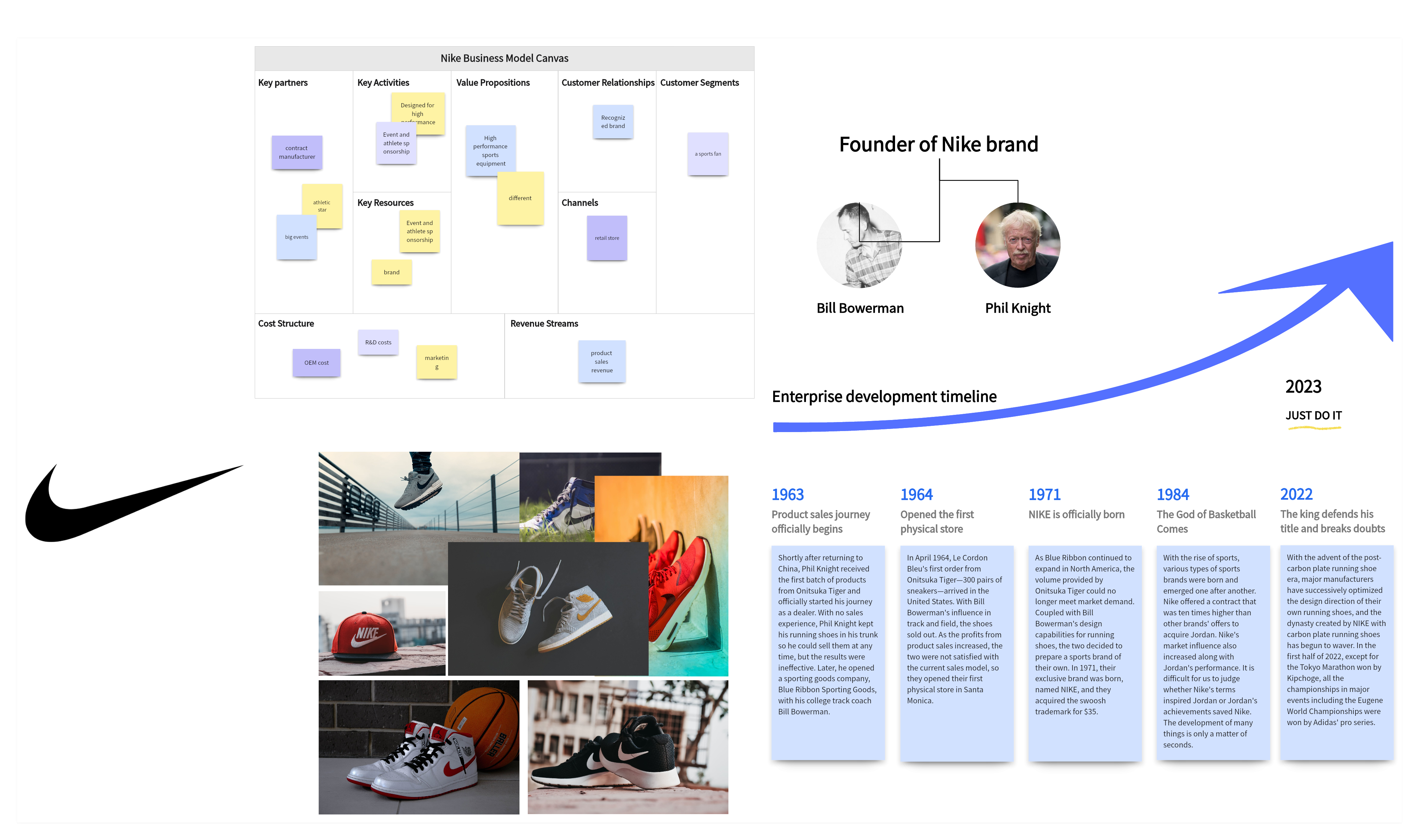
Task: Click the 'Channels' heading
Action: [580, 203]
